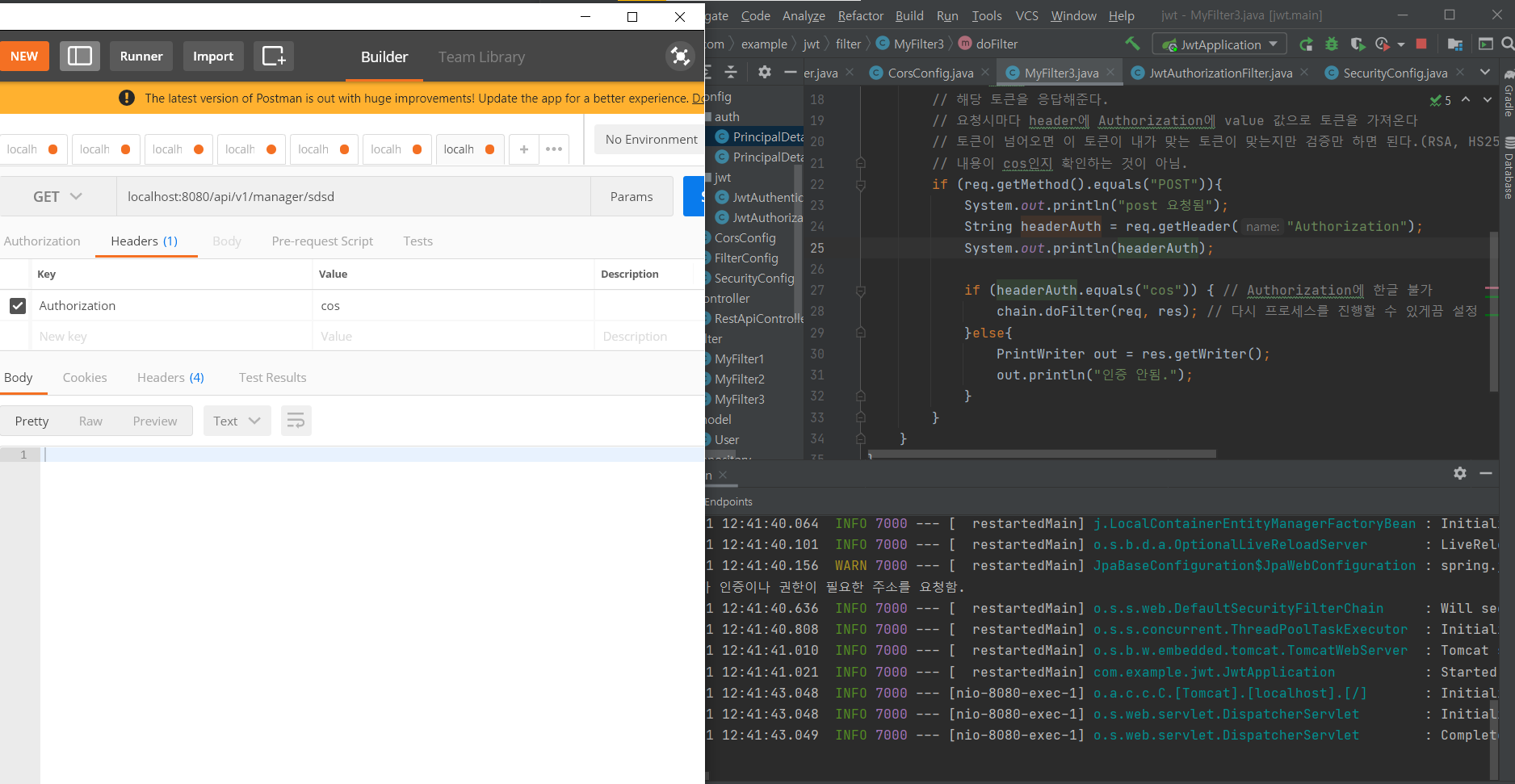
Task: Go to next highlighted problem up arrow
Action: (1466, 99)
